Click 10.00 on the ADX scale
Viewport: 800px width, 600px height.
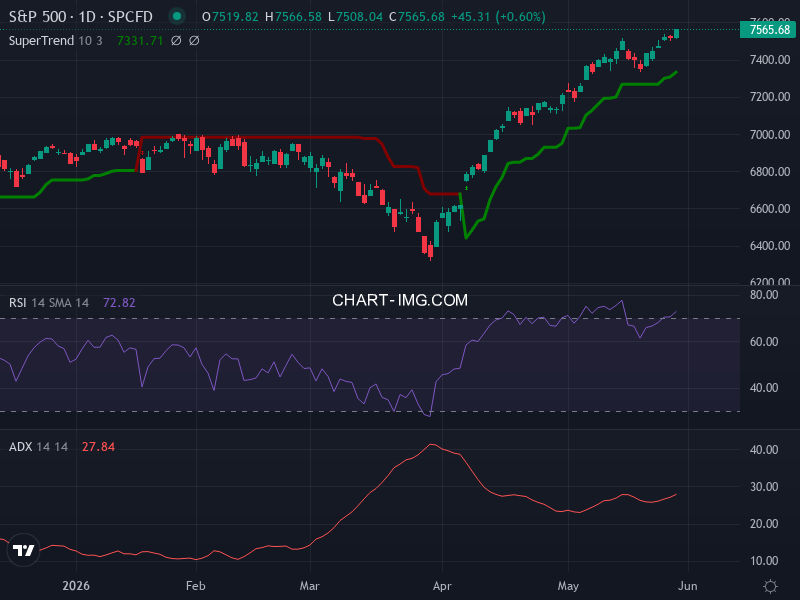click(764, 561)
